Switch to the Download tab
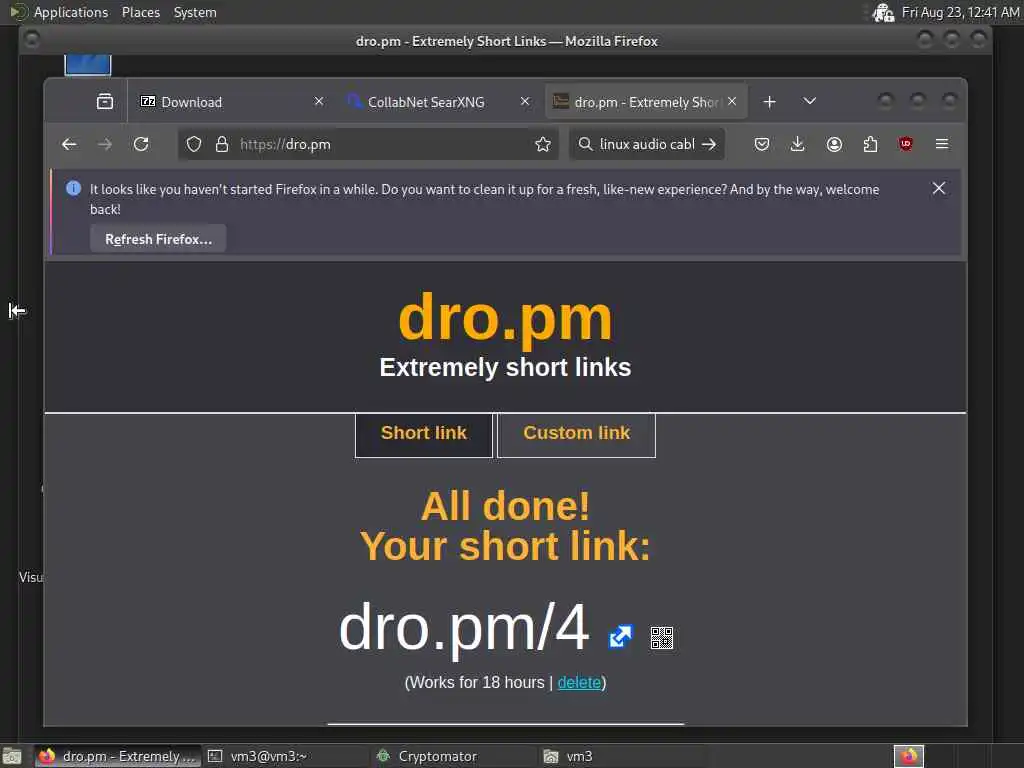This screenshot has width=1024, height=768. pyautogui.click(x=232, y=102)
